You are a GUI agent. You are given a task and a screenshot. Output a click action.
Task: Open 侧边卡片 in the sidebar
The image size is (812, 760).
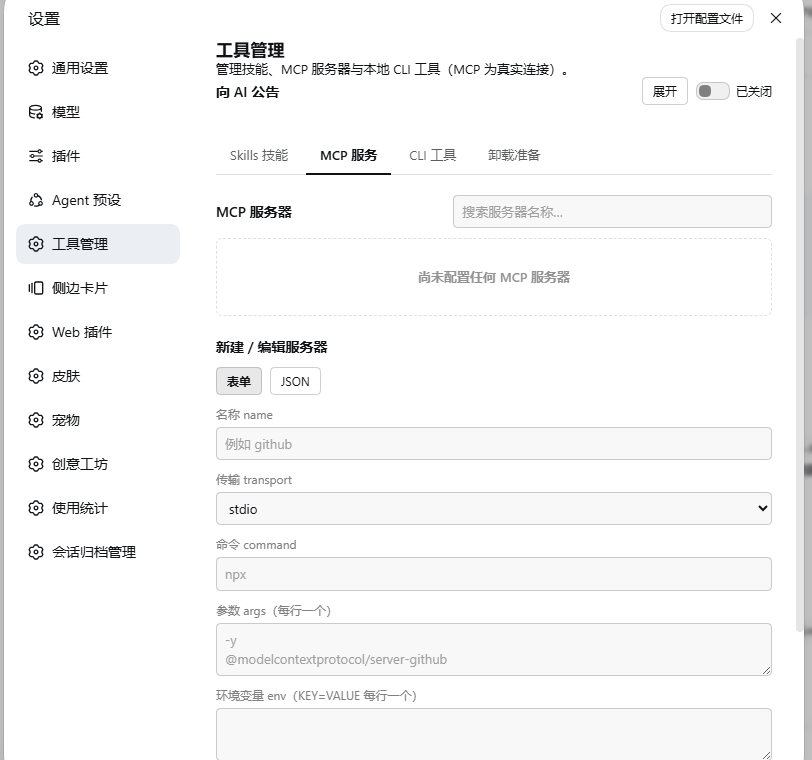[x=98, y=288]
